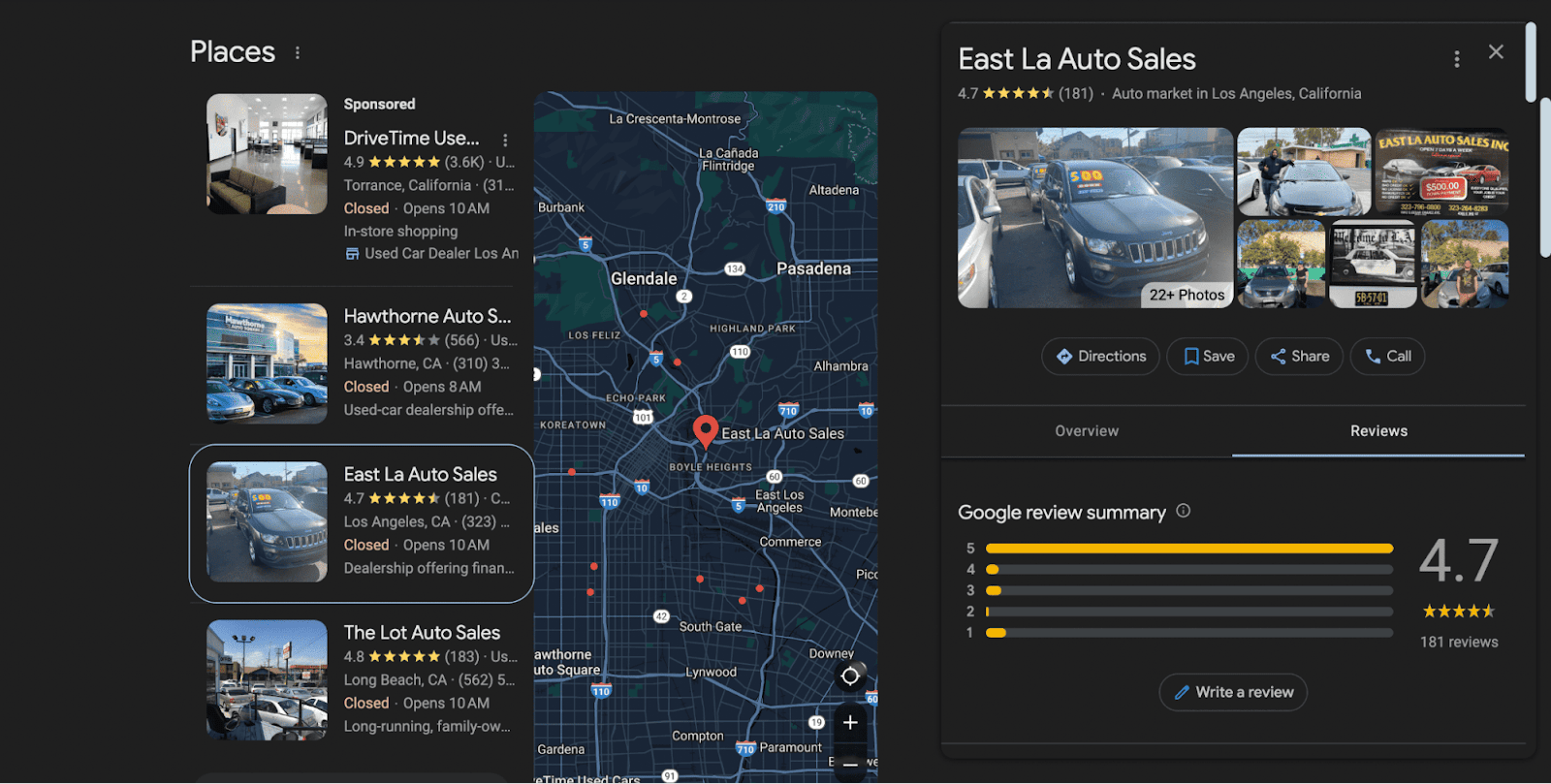Click the DriveTime showroom thumbnail

(267, 154)
